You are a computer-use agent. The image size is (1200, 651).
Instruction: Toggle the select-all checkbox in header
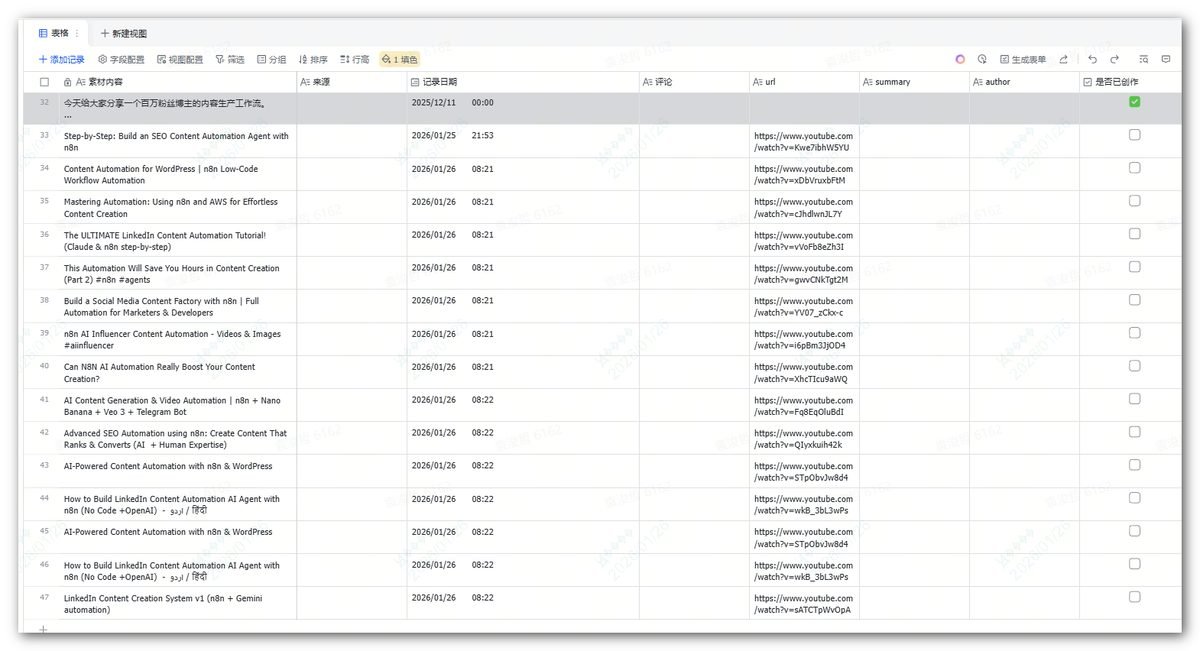click(x=44, y=82)
